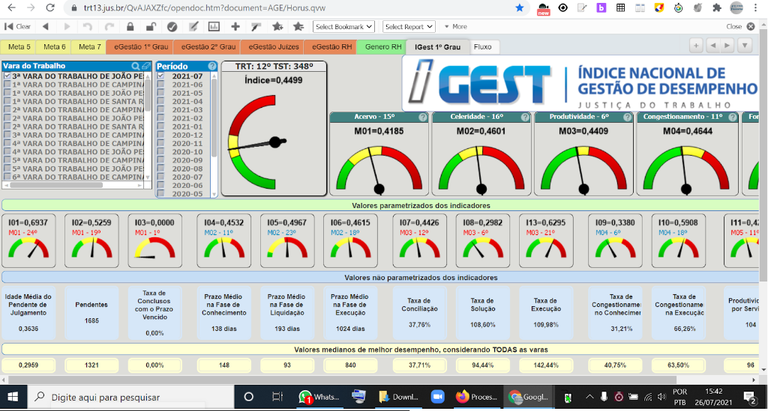Check the 2020-08 period checkbox
768x411 pixels.
point(161,168)
